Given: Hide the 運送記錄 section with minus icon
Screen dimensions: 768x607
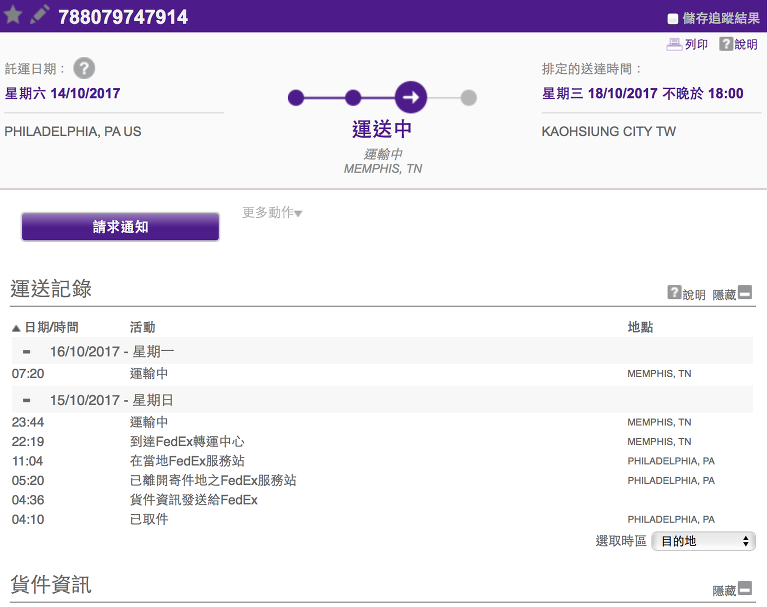Looking at the screenshot, I should [744, 293].
